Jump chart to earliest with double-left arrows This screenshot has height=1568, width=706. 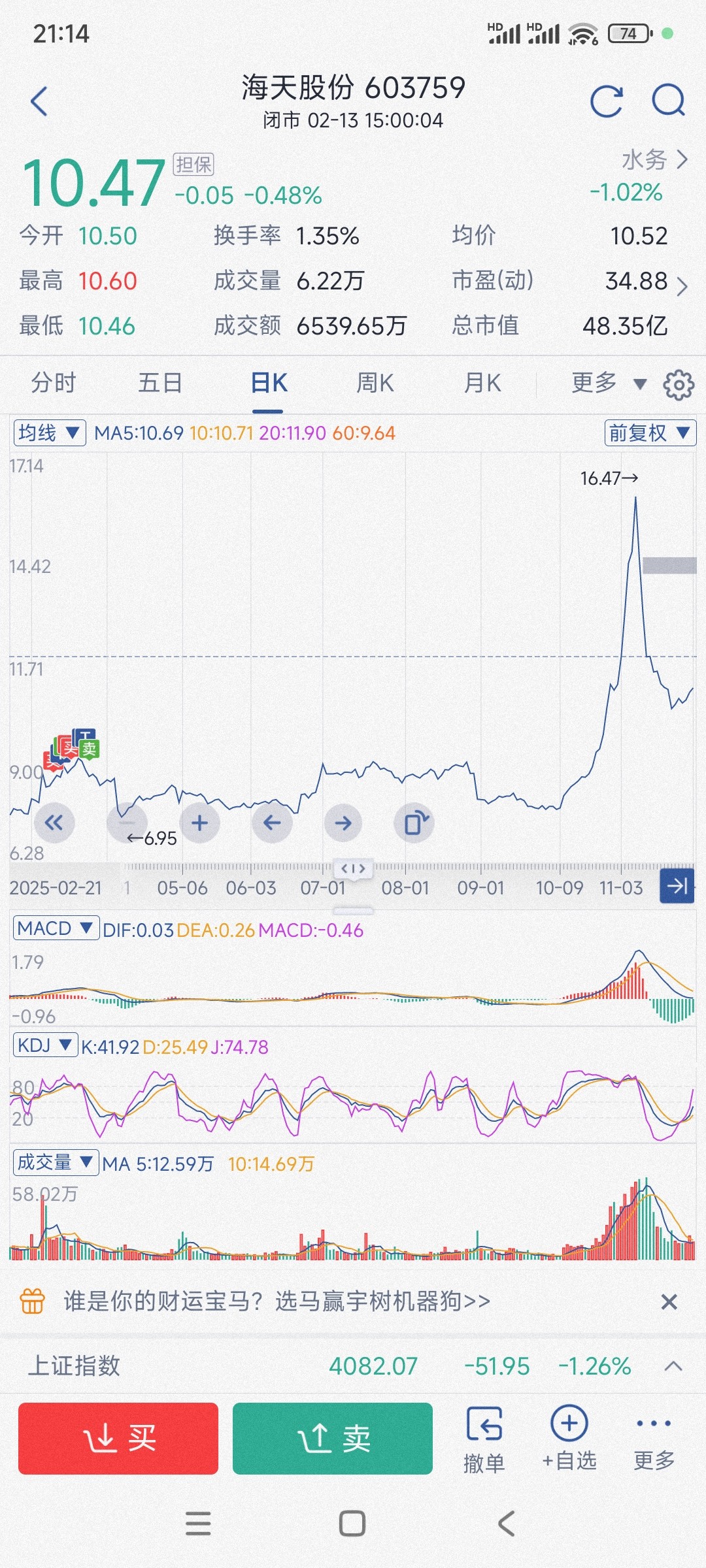54,823
